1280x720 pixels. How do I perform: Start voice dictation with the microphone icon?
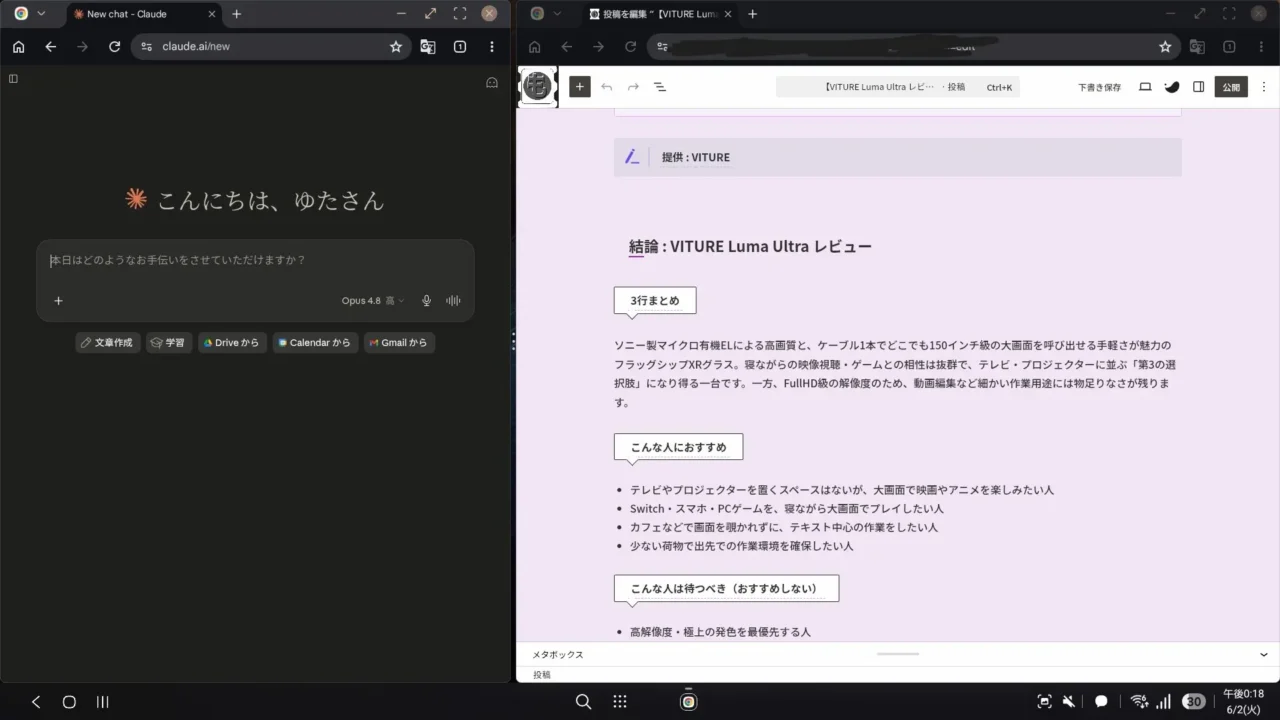(427, 301)
